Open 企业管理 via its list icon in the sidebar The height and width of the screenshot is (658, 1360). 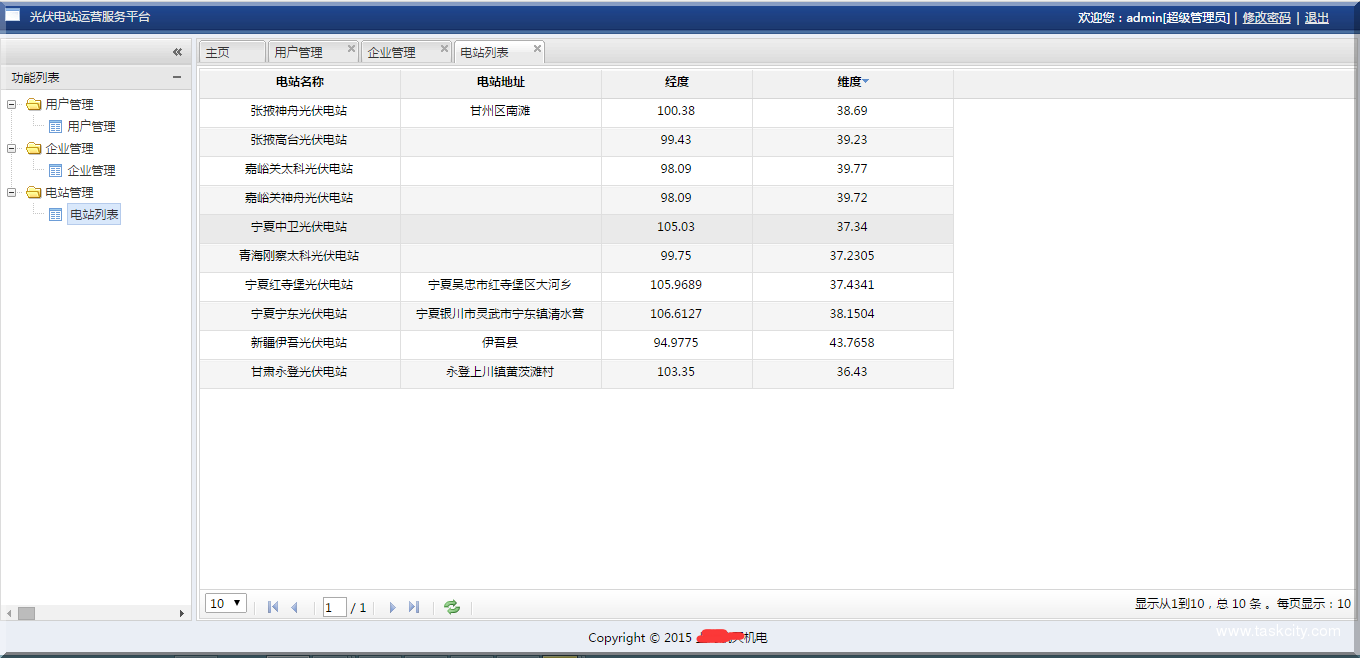pos(55,170)
